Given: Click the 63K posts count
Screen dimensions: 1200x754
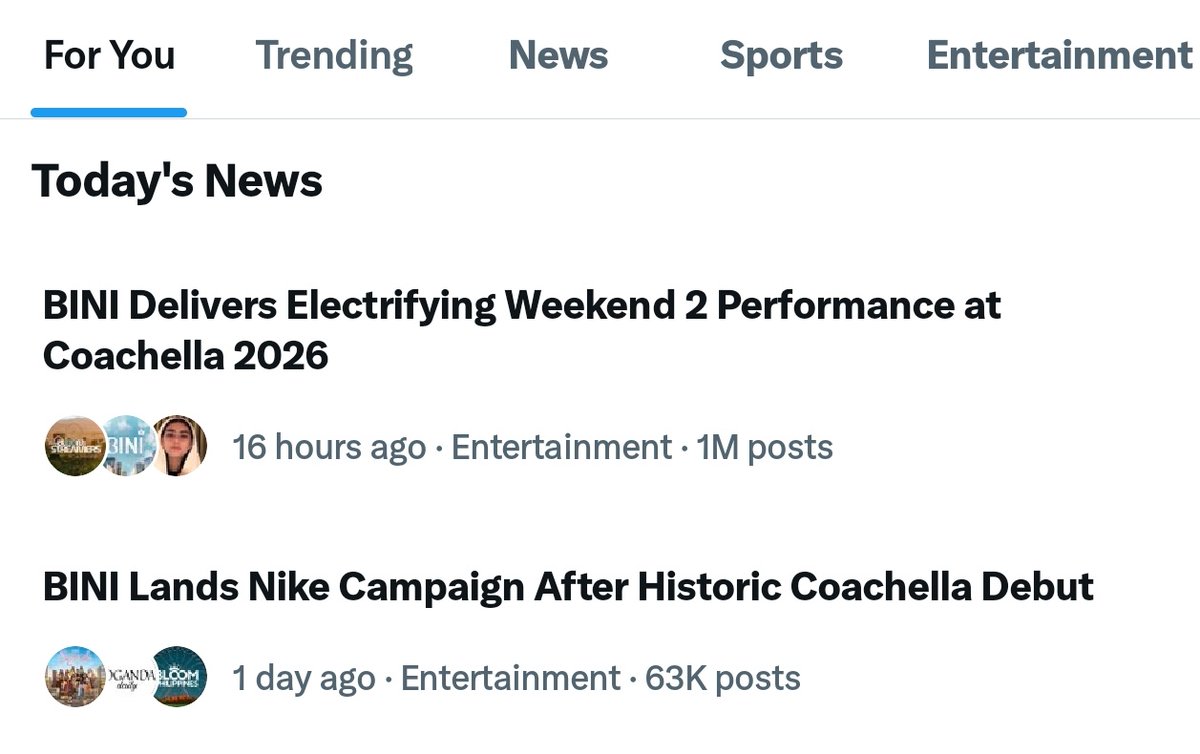Looking at the screenshot, I should pyautogui.click(x=723, y=679).
